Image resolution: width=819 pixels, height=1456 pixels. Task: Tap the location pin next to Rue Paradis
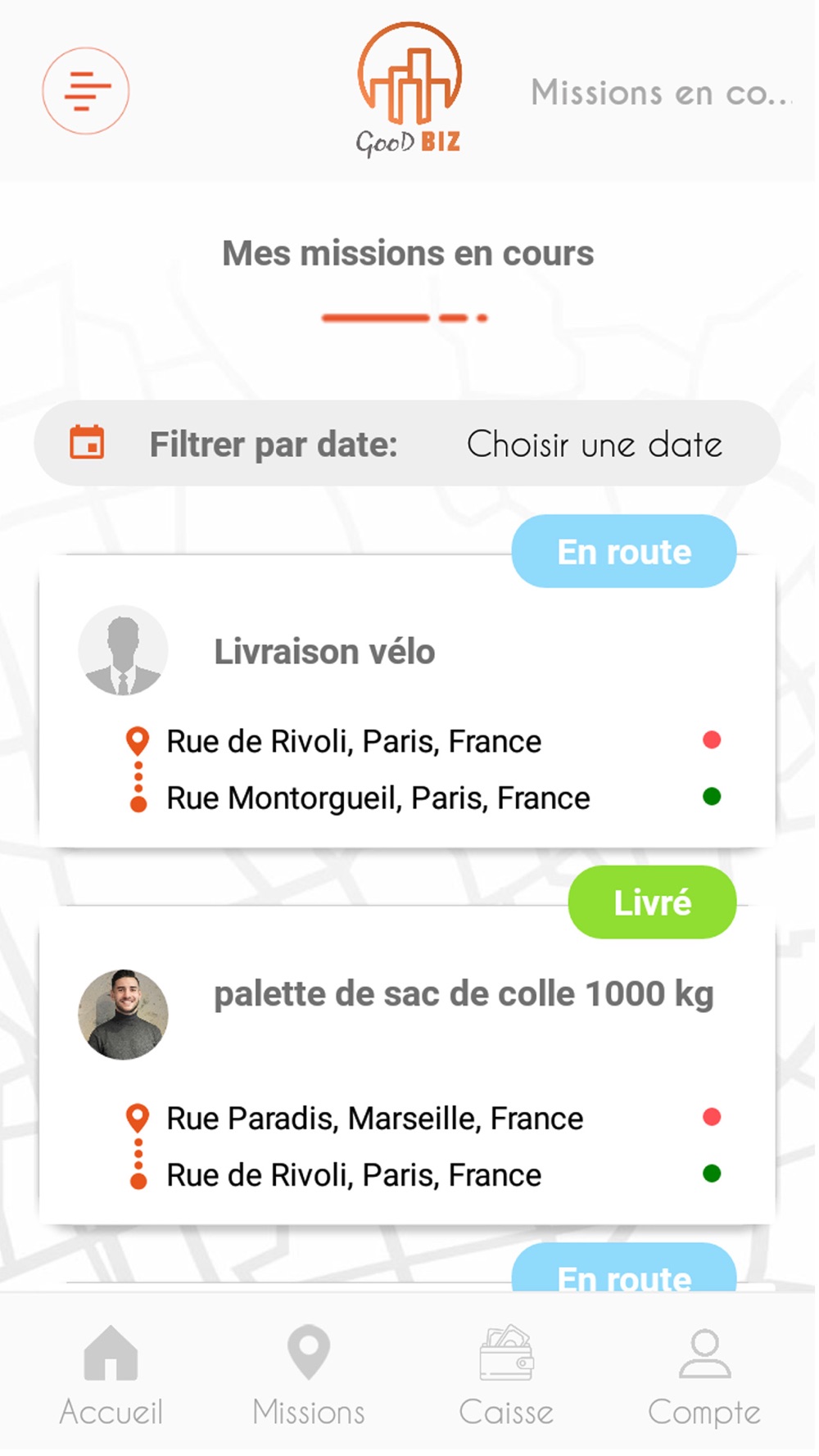(x=138, y=1119)
